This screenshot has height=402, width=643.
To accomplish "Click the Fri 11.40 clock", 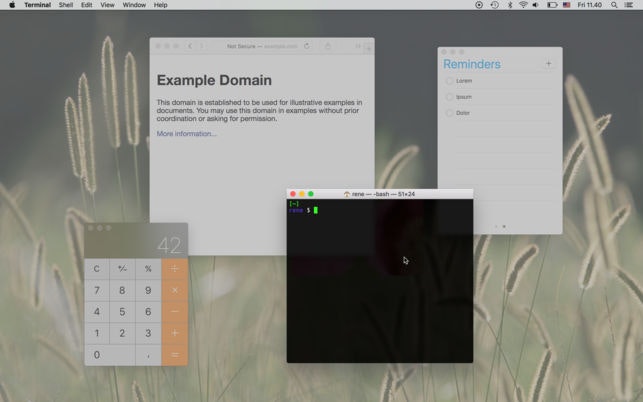I will pos(590,5).
